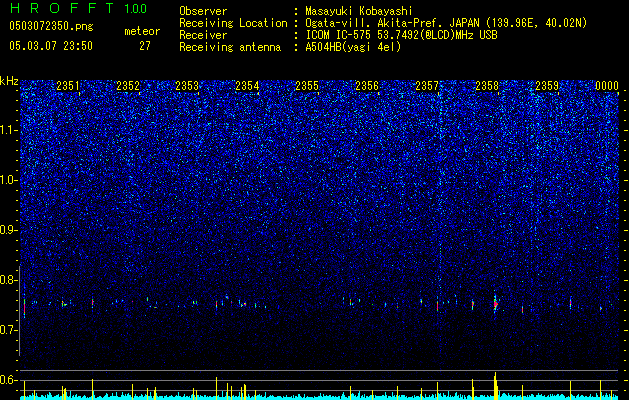Click the date stamp 05.03.07 23:50
629x400 pixels.
51,46
